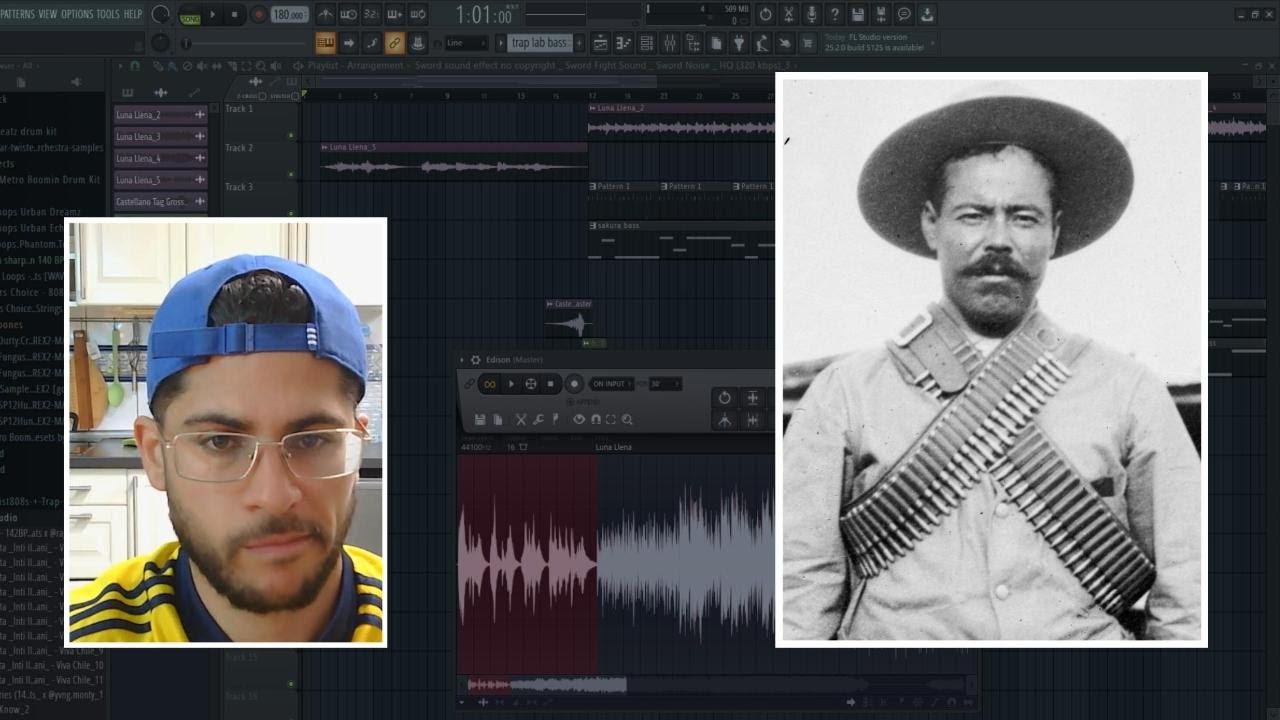Click the main volume knob
This screenshot has width=1280, height=720.
(x=160, y=15)
